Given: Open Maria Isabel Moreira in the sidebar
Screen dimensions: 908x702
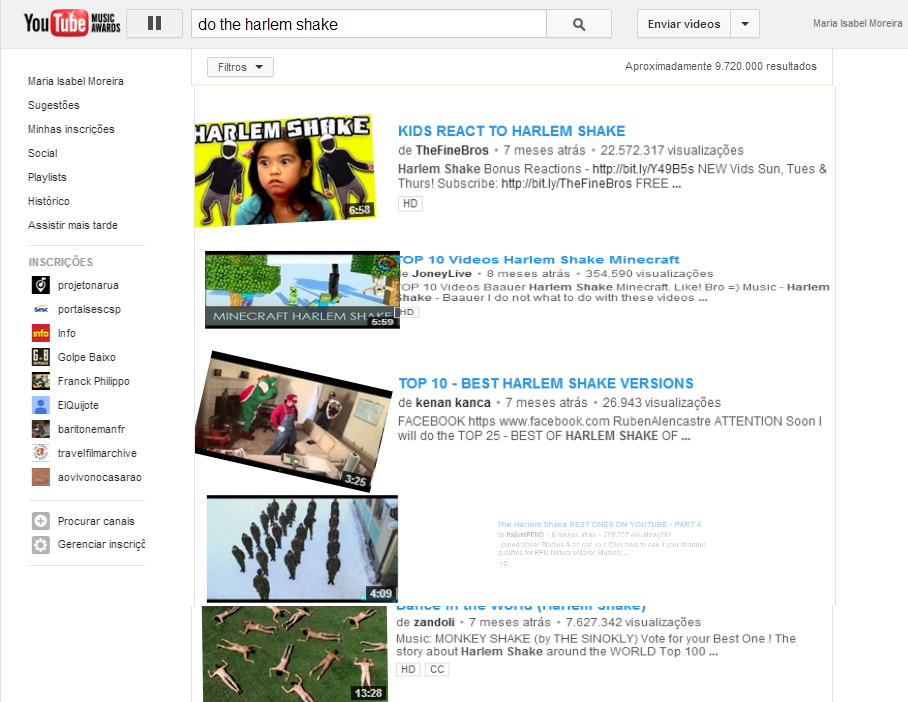Looking at the screenshot, I should click(76, 81).
